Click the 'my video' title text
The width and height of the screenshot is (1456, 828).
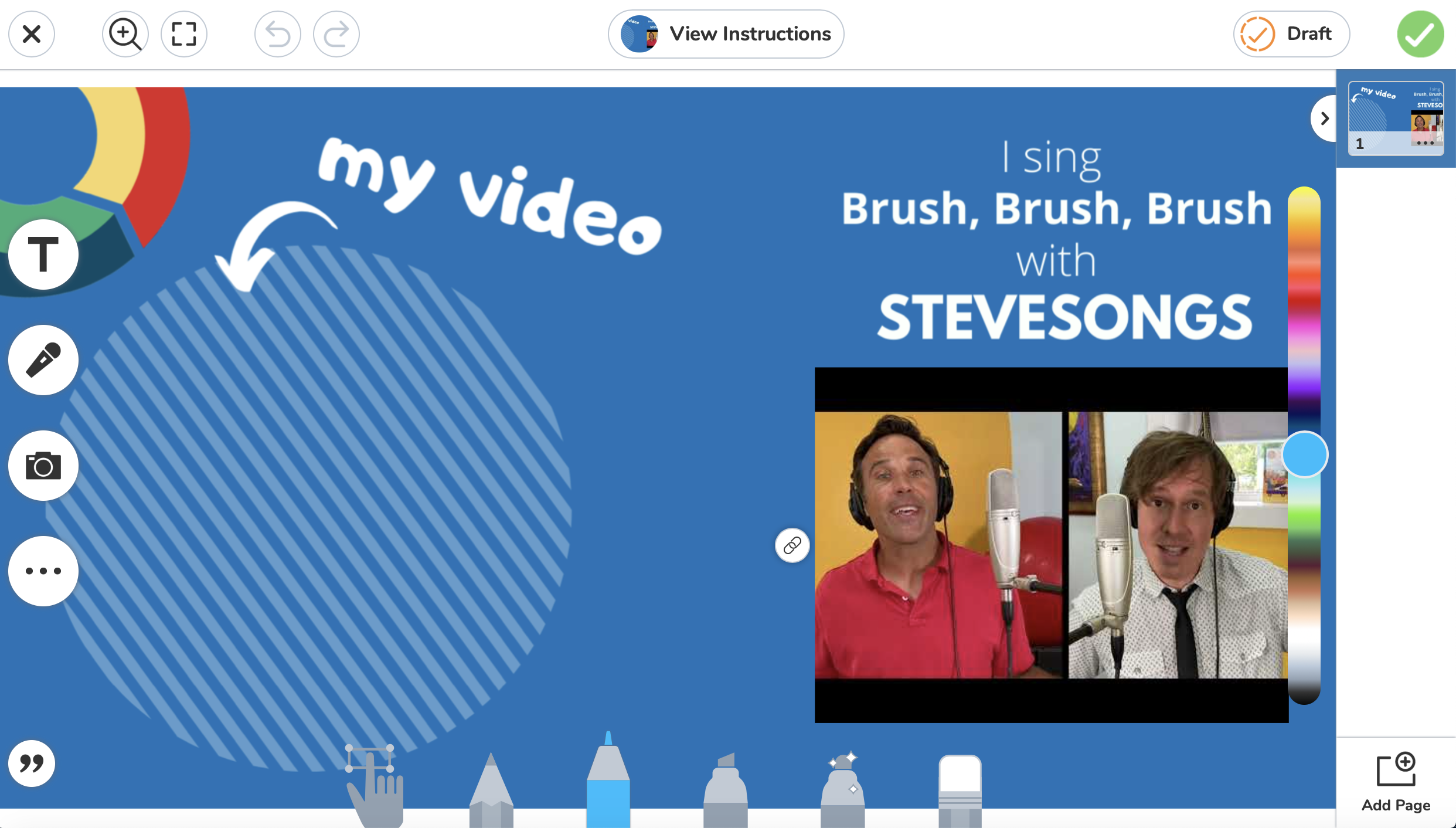tap(490, 196)
